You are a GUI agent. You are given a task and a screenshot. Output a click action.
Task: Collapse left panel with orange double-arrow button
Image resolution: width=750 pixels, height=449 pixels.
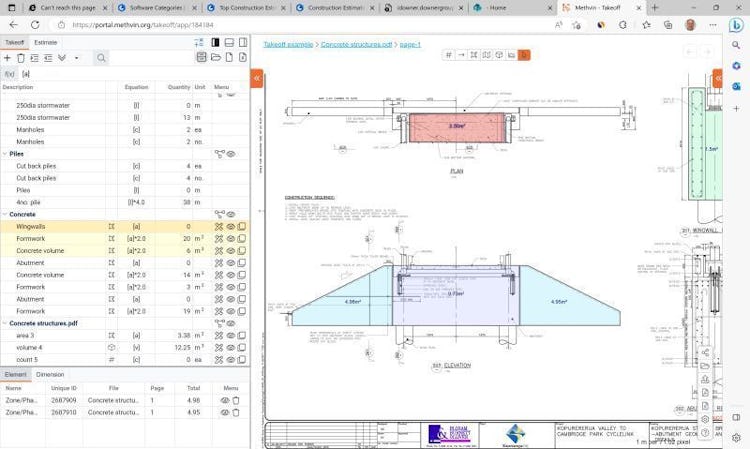click(x=257, y=78)
